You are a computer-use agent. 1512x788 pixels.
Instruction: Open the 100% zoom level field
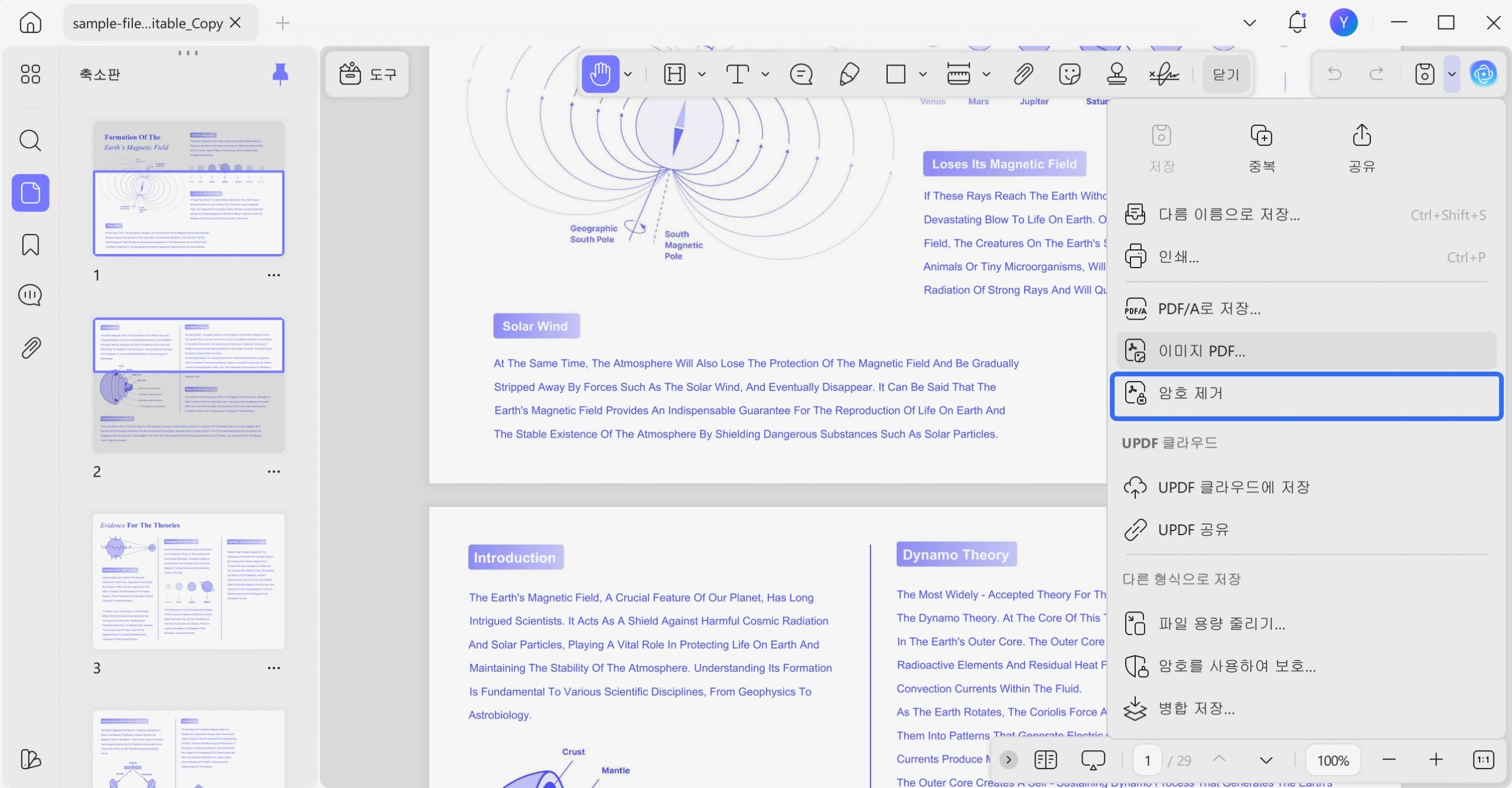1333,760
